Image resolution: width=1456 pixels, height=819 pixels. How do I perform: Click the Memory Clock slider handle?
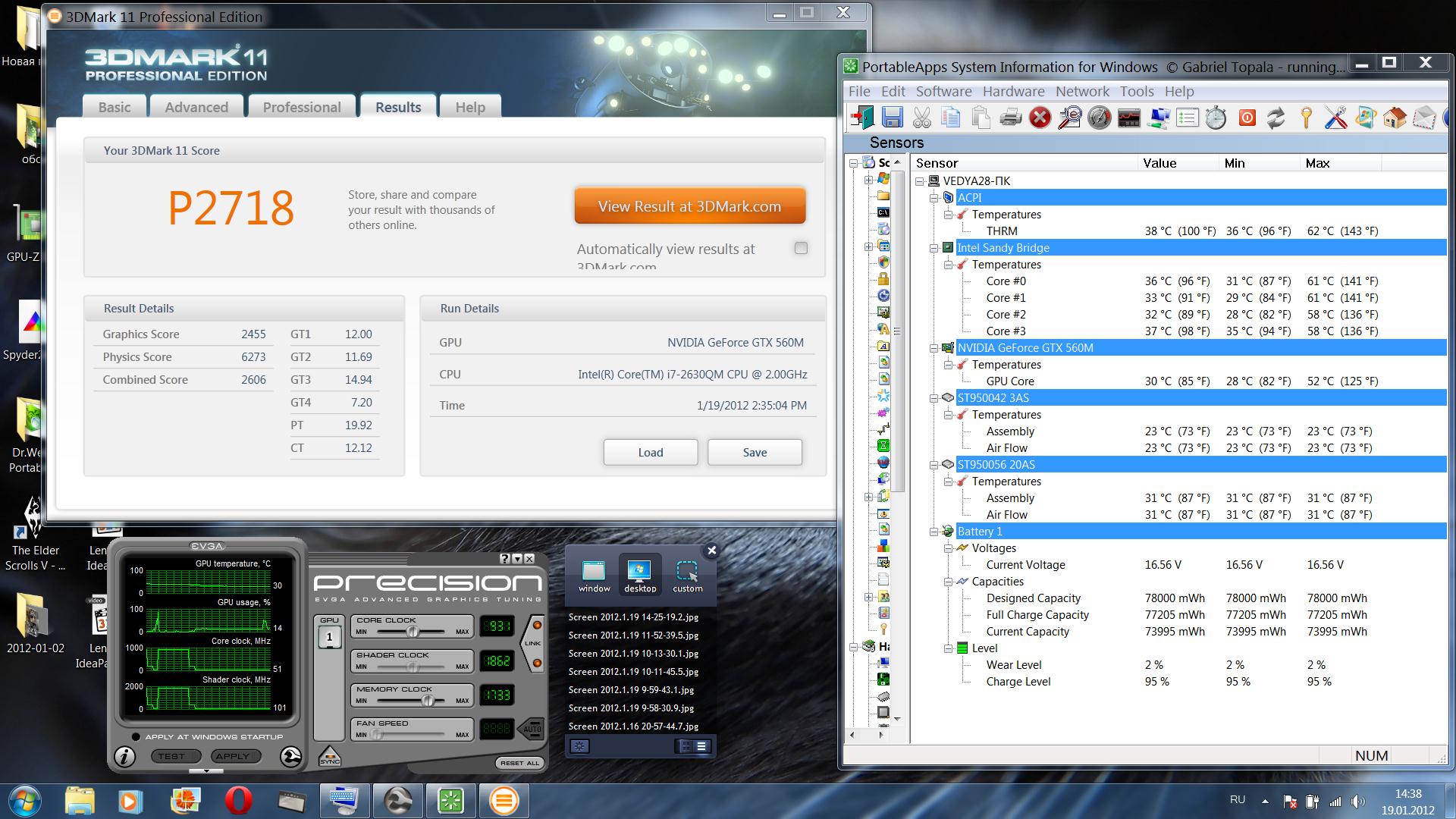pyautogui.click(x=428, y=700)
